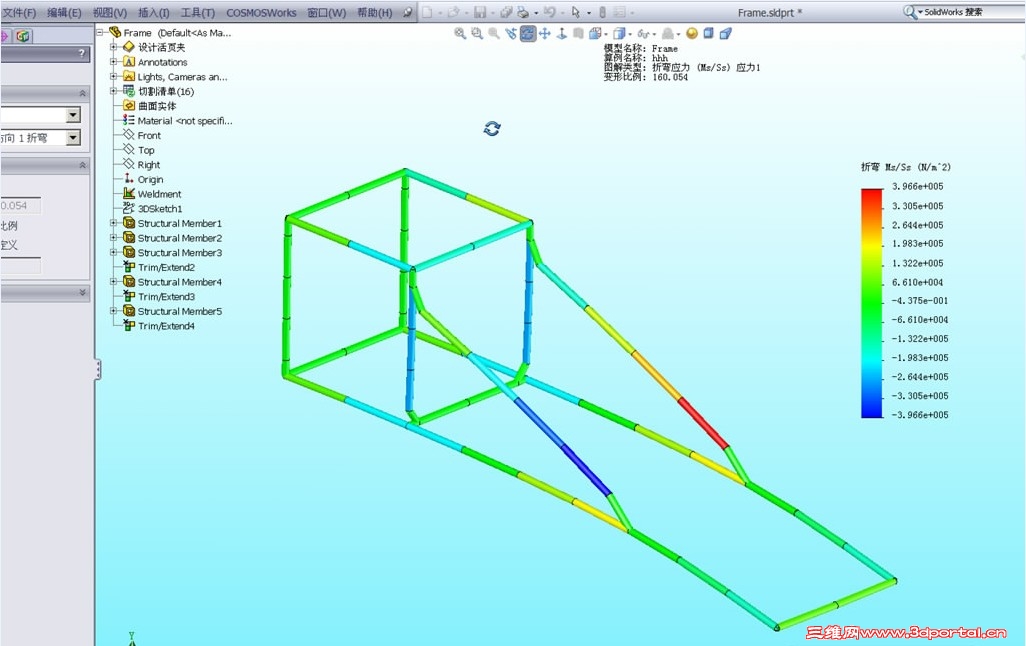Click the SolidWorks 搜索 search field
The image size is (1026, 646).
coord(974,12)
